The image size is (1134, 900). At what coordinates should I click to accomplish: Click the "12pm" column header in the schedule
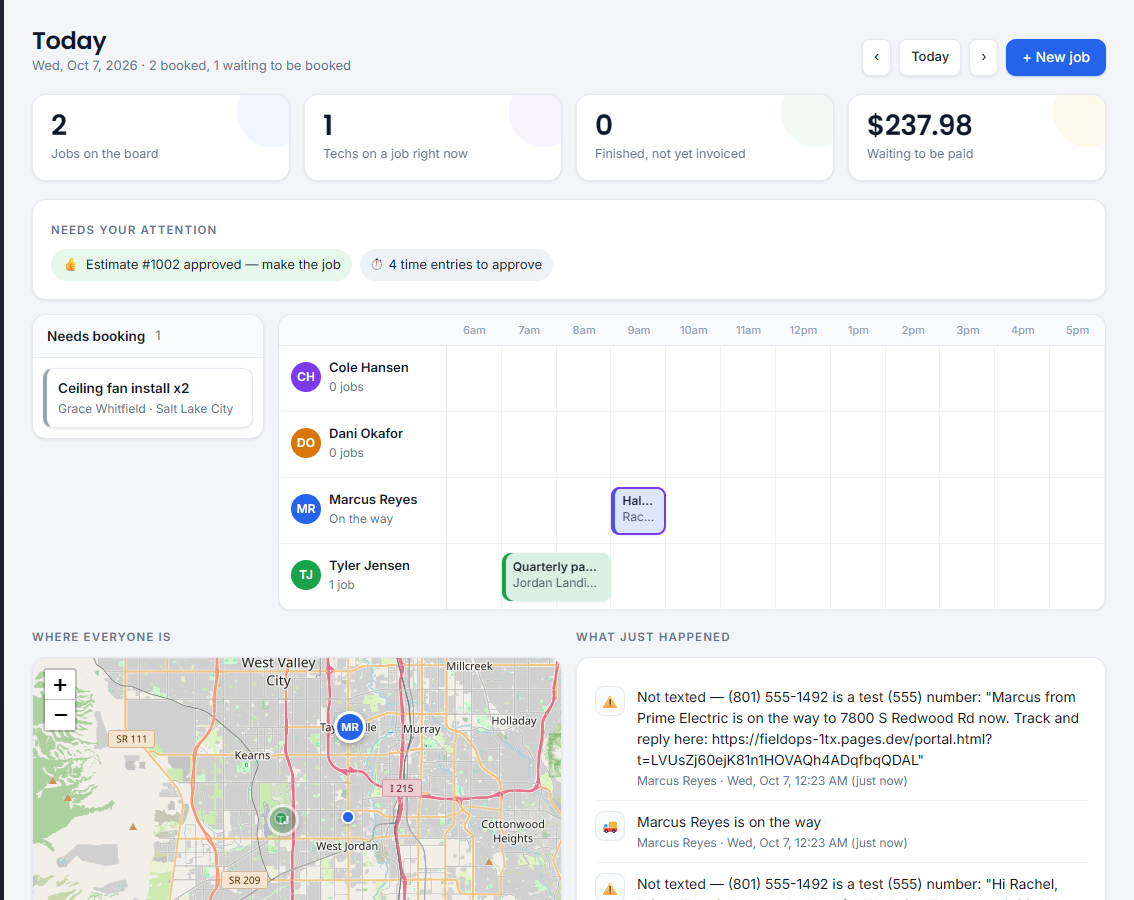(x=803, y=331)
